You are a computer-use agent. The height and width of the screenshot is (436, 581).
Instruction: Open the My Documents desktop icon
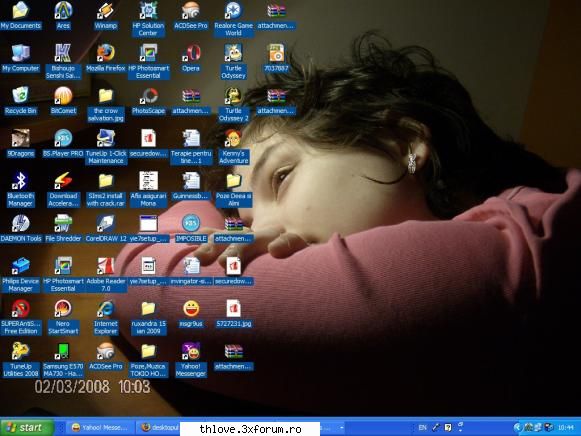[20, 16]
